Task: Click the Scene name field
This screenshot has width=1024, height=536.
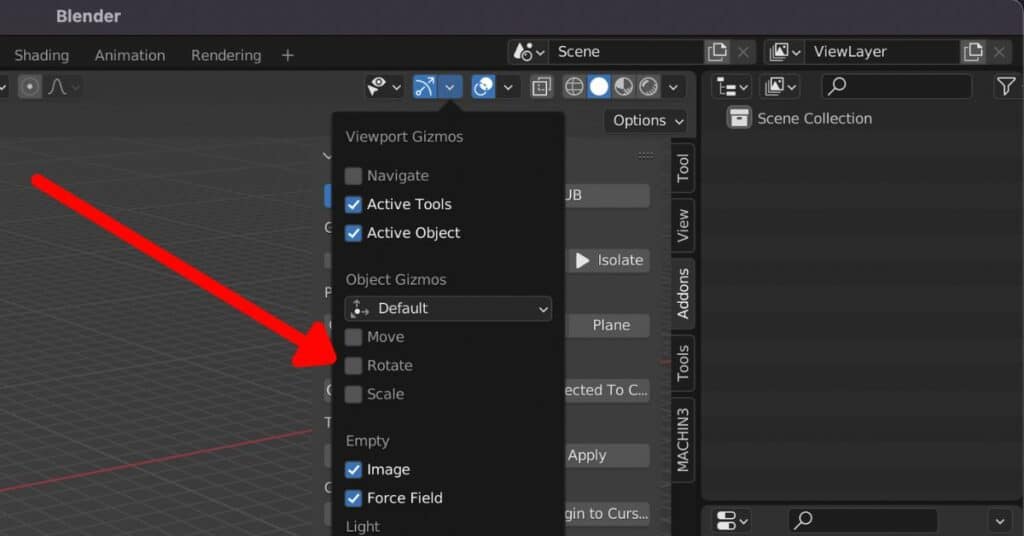Action: click(x=626, y=52)
